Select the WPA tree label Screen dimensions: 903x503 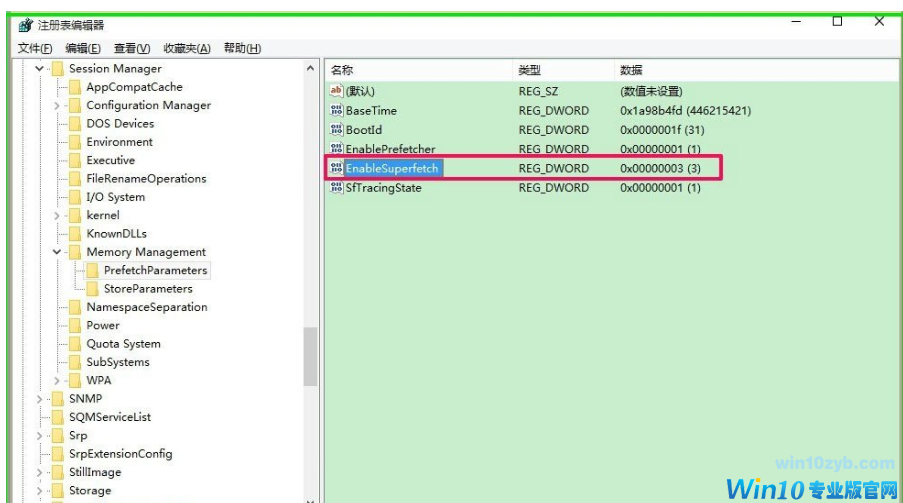(98, 380)
